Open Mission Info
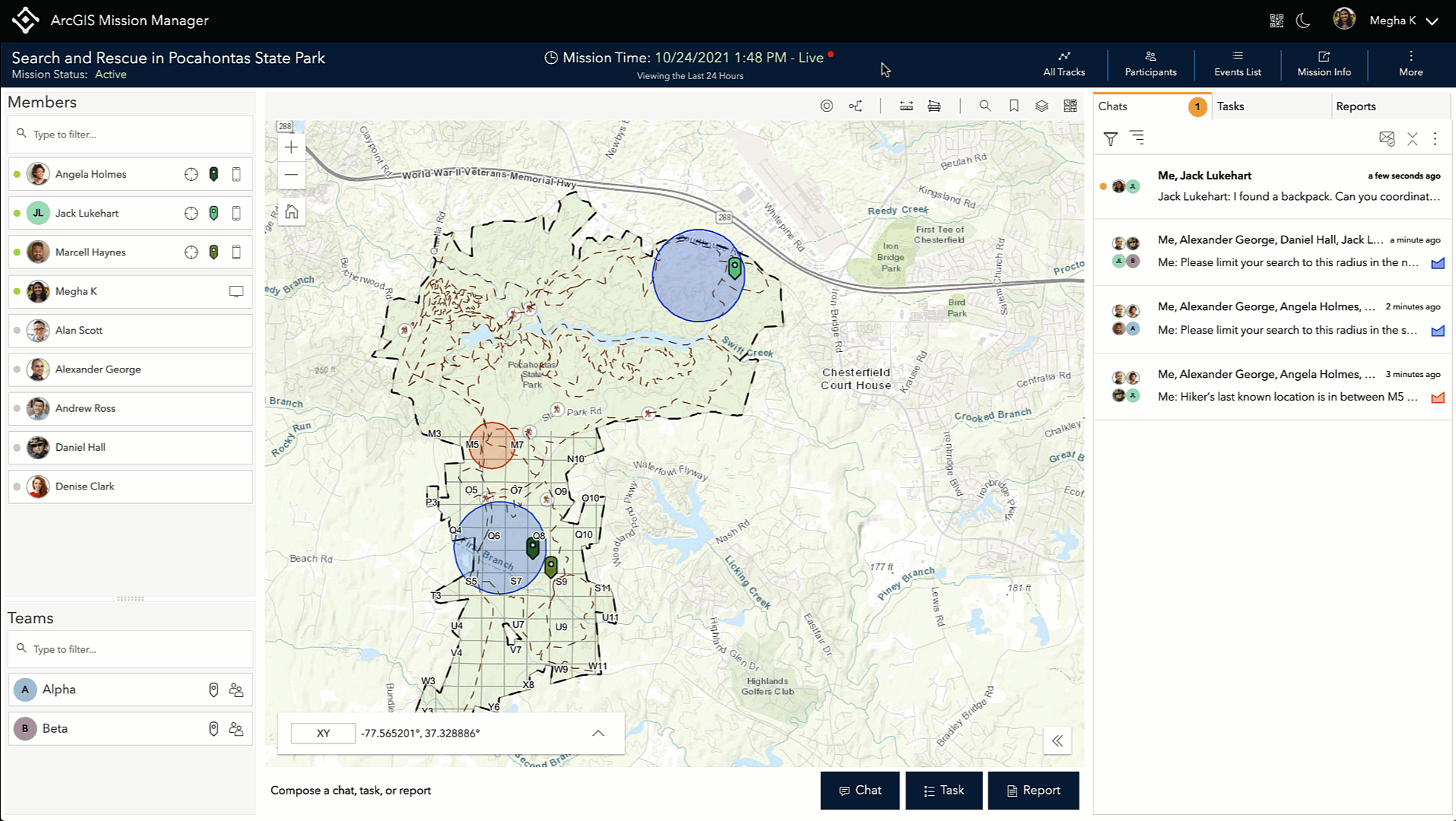 [x=1324, y=64]
